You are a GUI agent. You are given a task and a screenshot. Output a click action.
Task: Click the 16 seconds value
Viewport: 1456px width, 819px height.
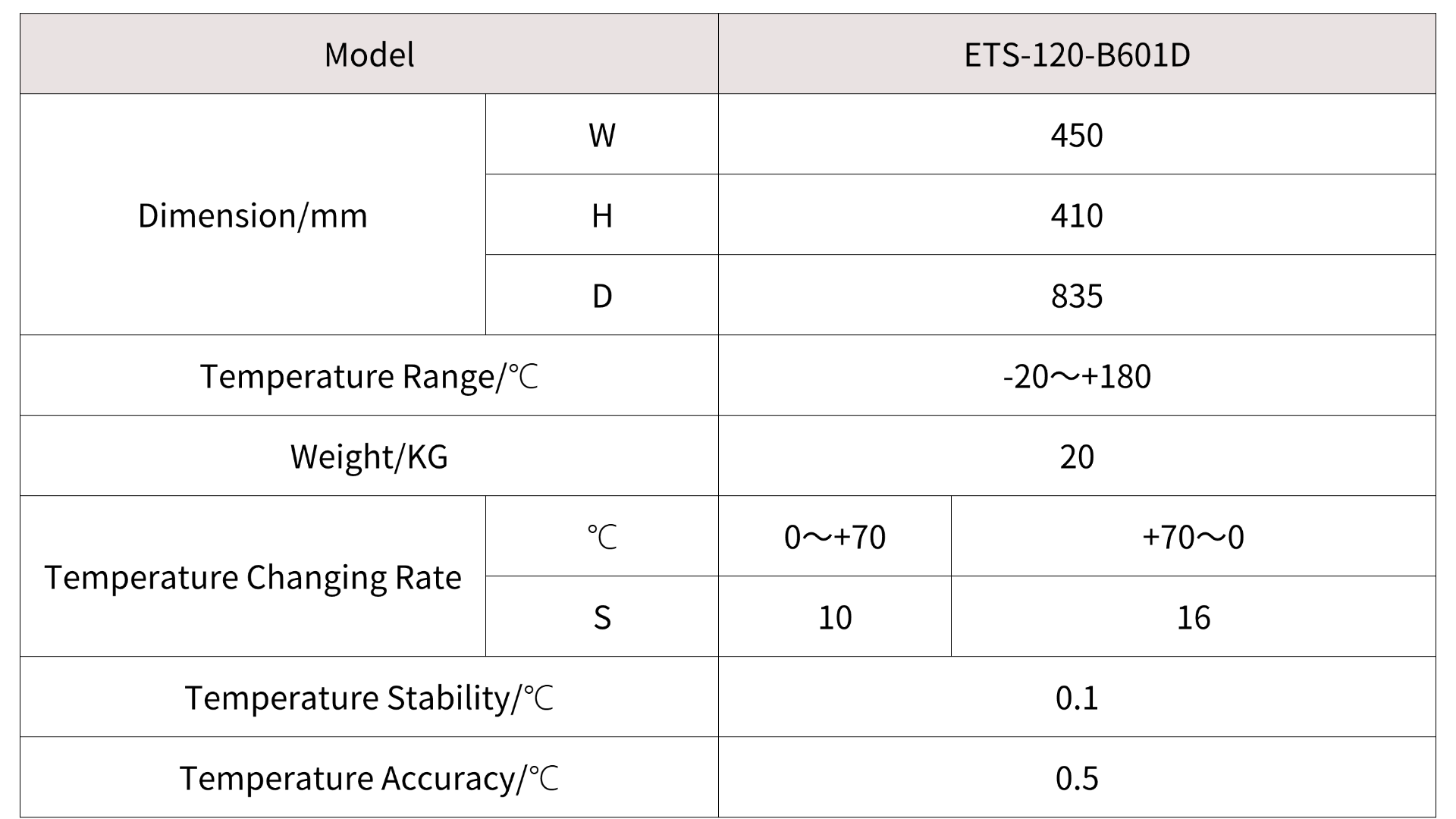coord(1193,617)
